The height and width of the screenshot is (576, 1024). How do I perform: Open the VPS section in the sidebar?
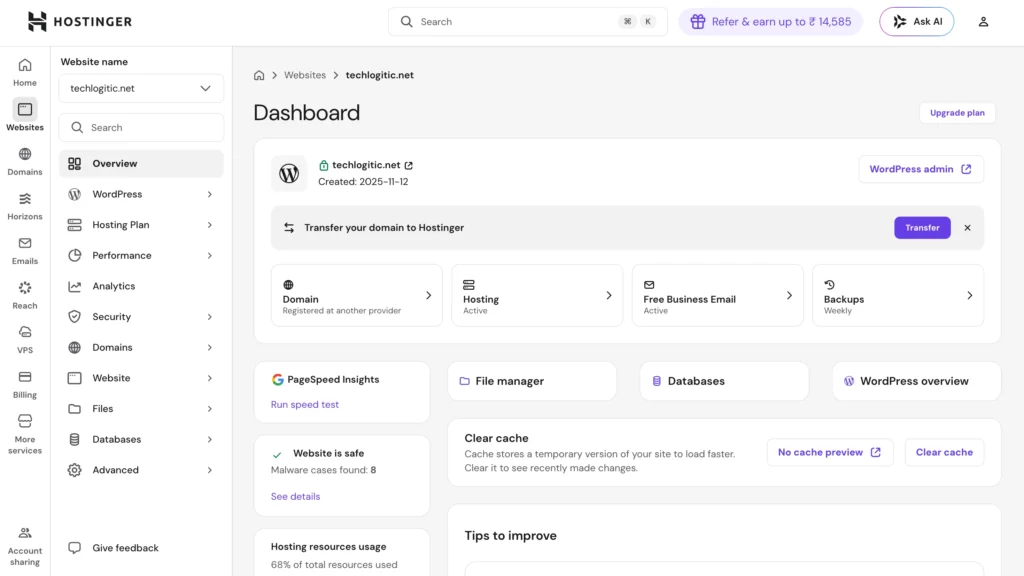(24, 339)
